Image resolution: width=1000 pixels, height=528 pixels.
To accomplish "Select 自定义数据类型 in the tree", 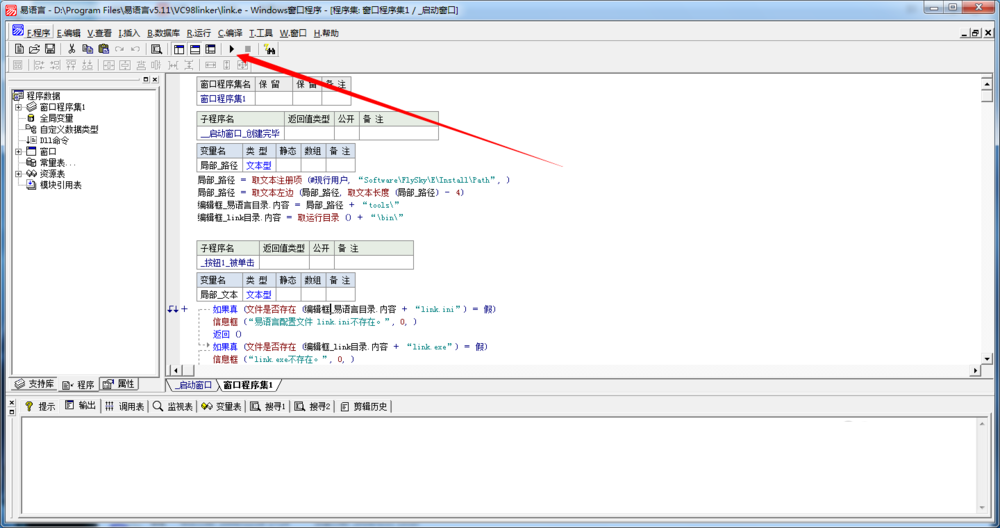I will click(69, 129).
